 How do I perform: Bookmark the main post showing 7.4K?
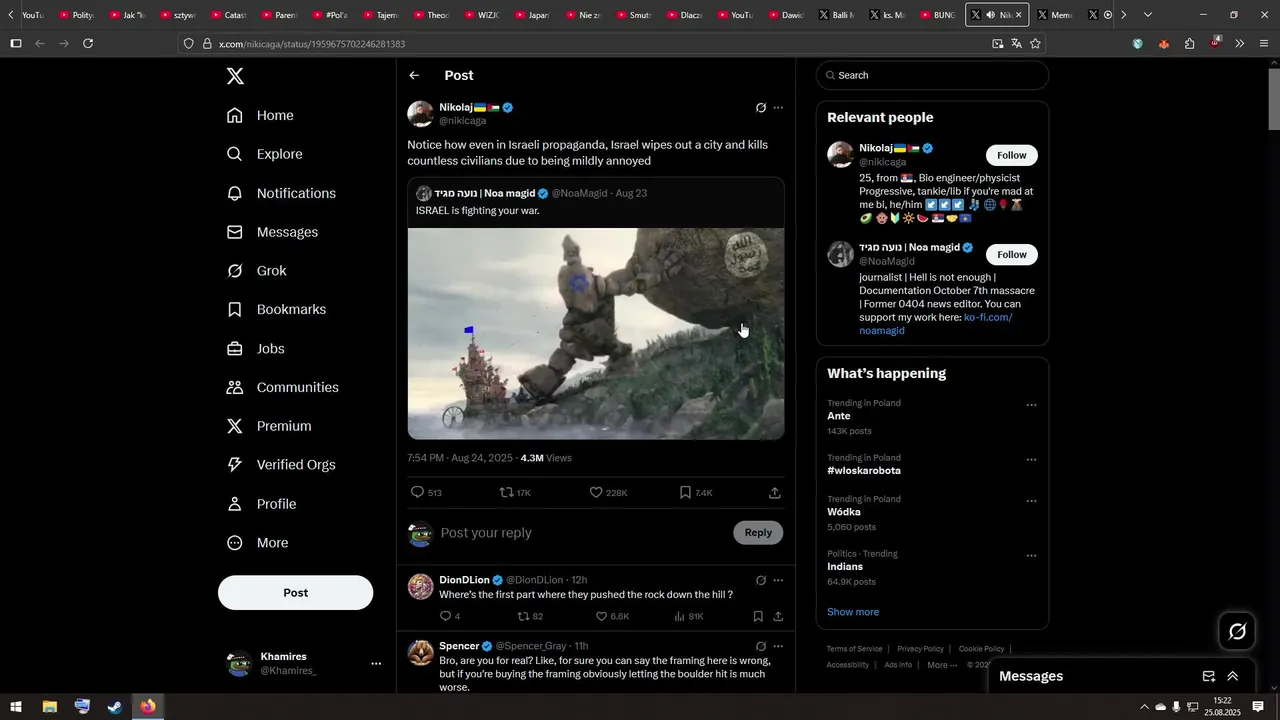(695, 493)
